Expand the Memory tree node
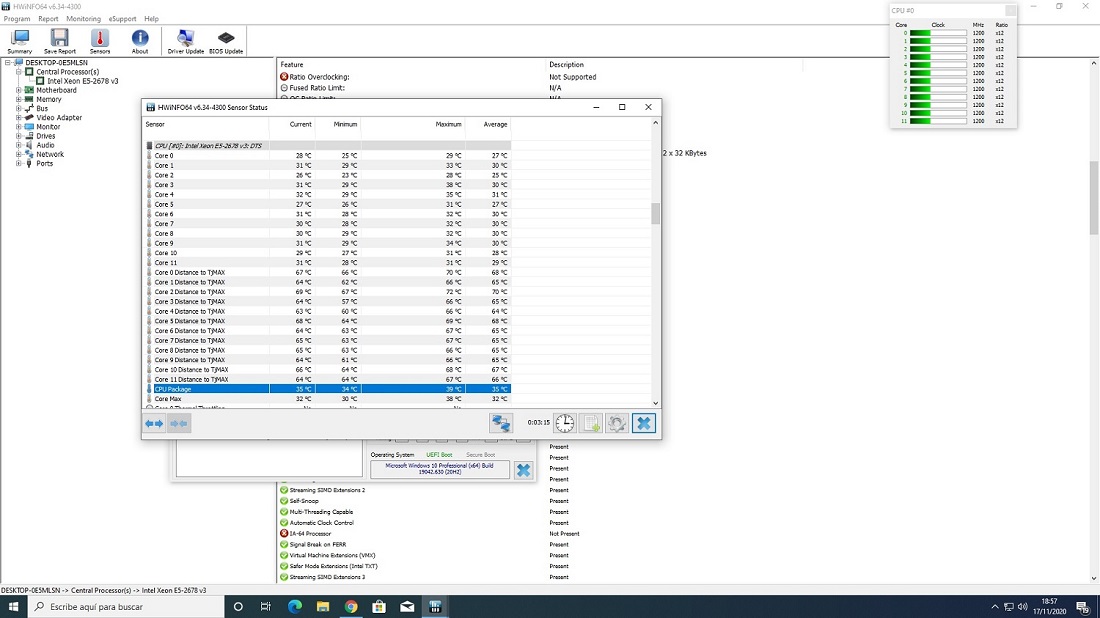The image size is (1100, 618). [x=19, y=100]
